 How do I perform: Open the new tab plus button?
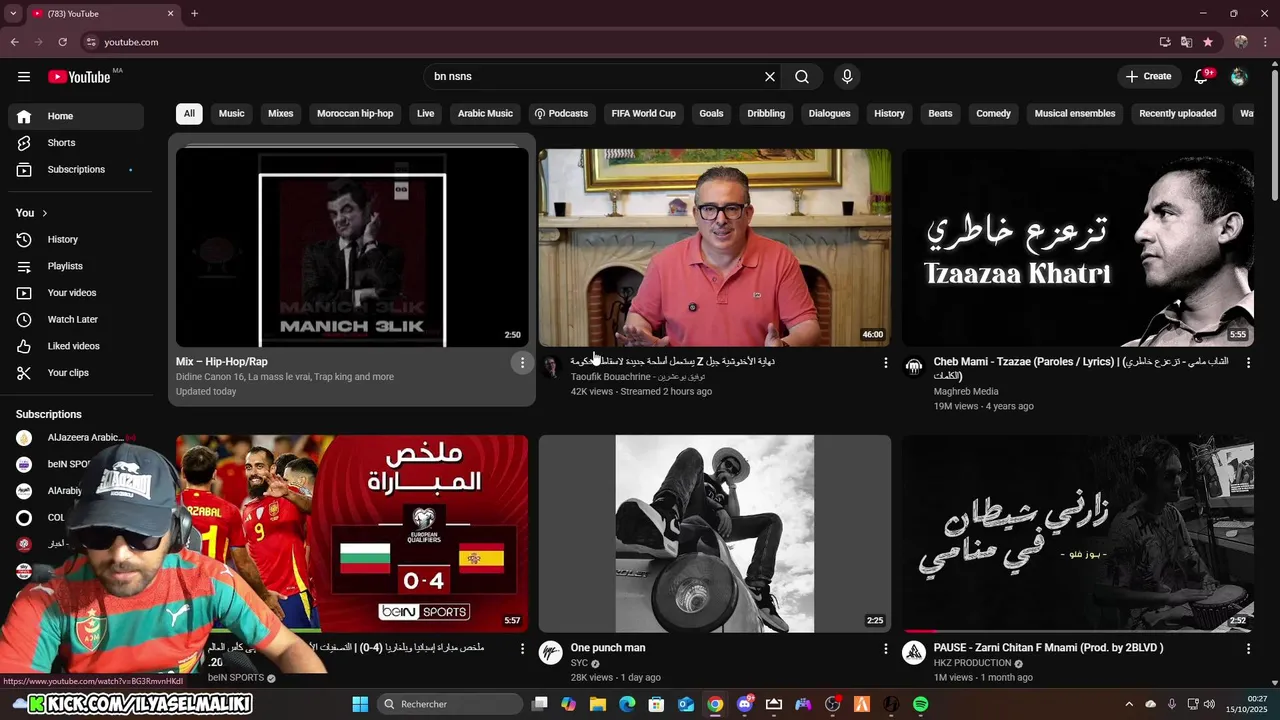194,14
